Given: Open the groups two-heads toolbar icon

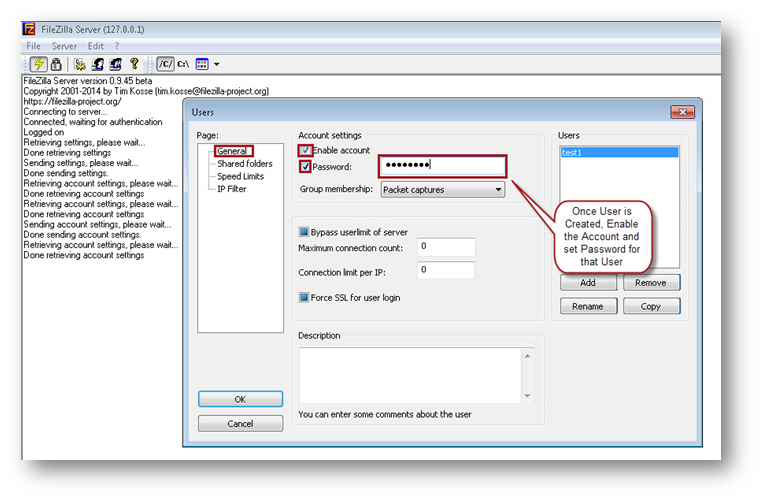Looking at the screenshot, I should 116,64.
